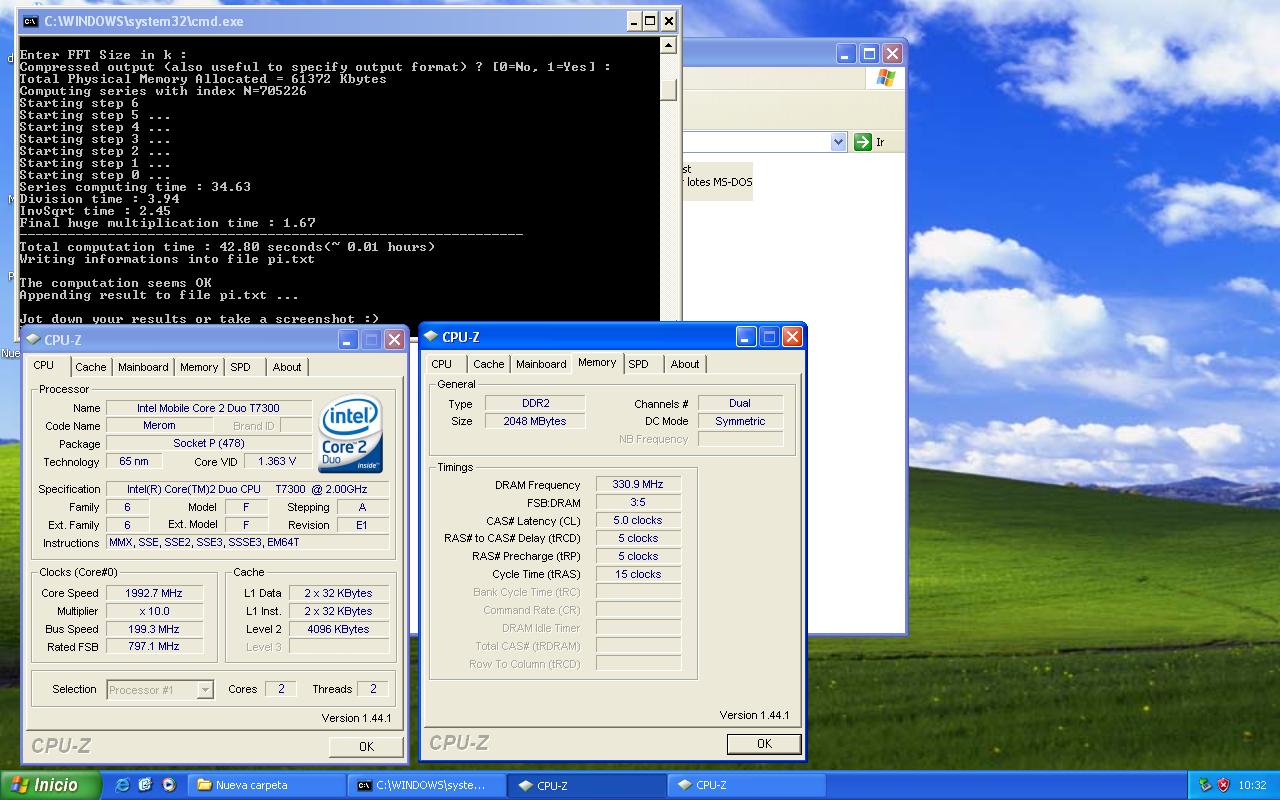Click the memory Size value '2048 MBytes'
1280x800 pixels.
pos(535,421)
